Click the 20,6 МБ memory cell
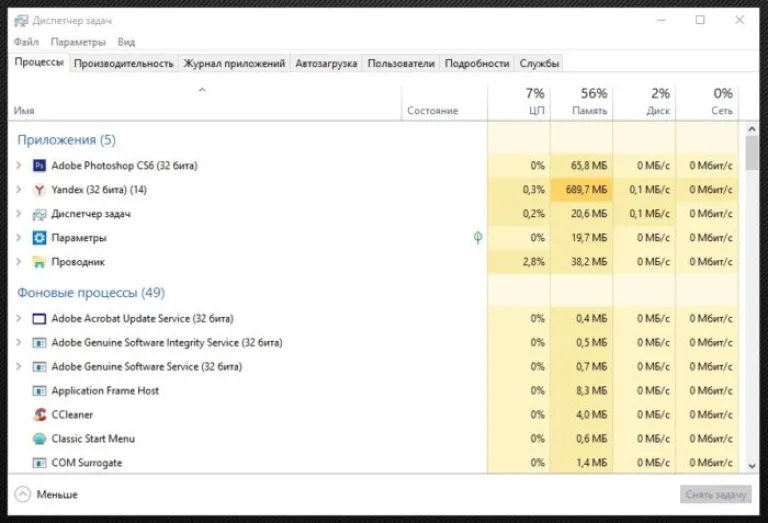 581,214
